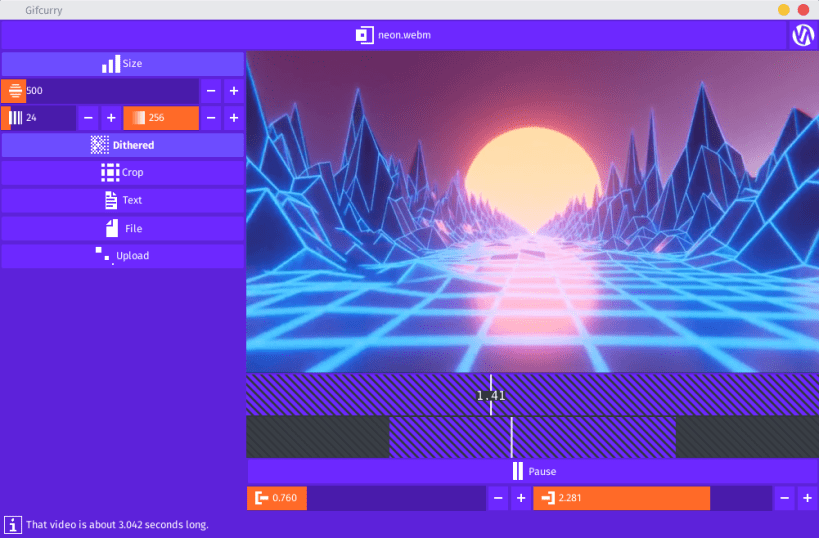Click the white playhead in lower timeline
819x538 pixels.
click(511, 437)
